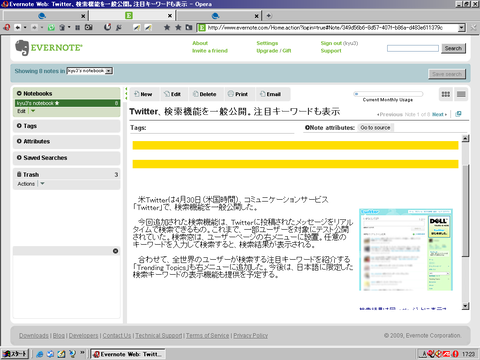The height and width of the screenshot is (360, 480).
Task: Open the About link
Action: click(200, 43)
